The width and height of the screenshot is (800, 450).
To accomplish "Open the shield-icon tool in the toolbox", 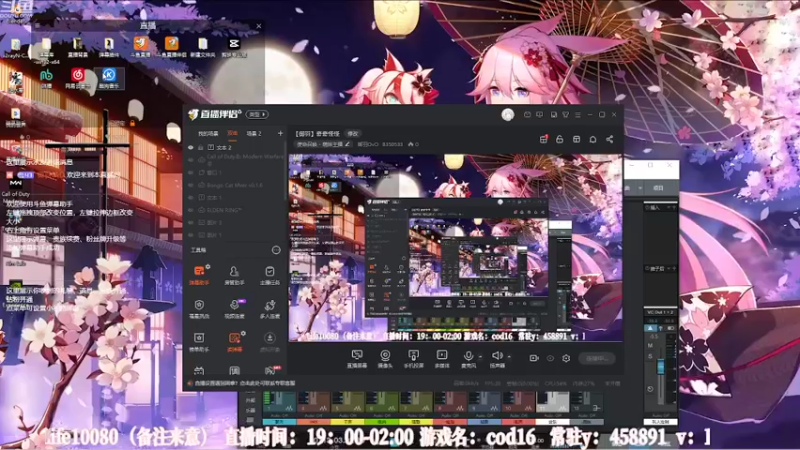I will click(x=199, y=309).
